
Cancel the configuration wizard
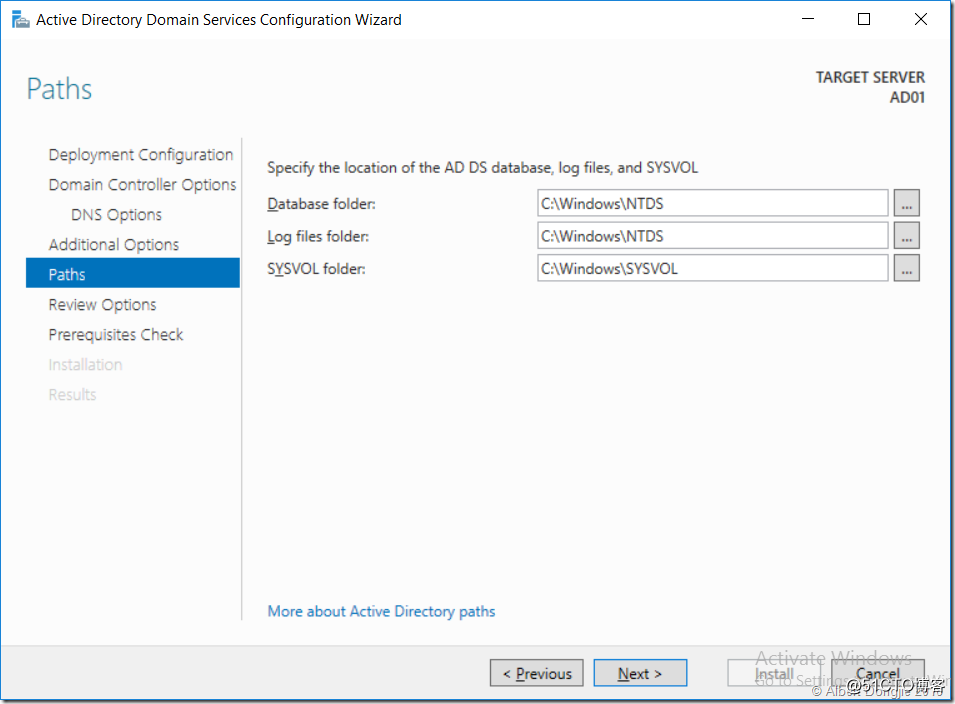[x=877, y=674]
